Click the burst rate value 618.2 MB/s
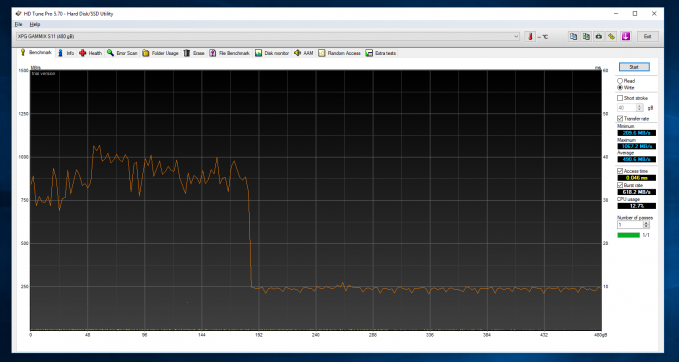 (637, 192)
